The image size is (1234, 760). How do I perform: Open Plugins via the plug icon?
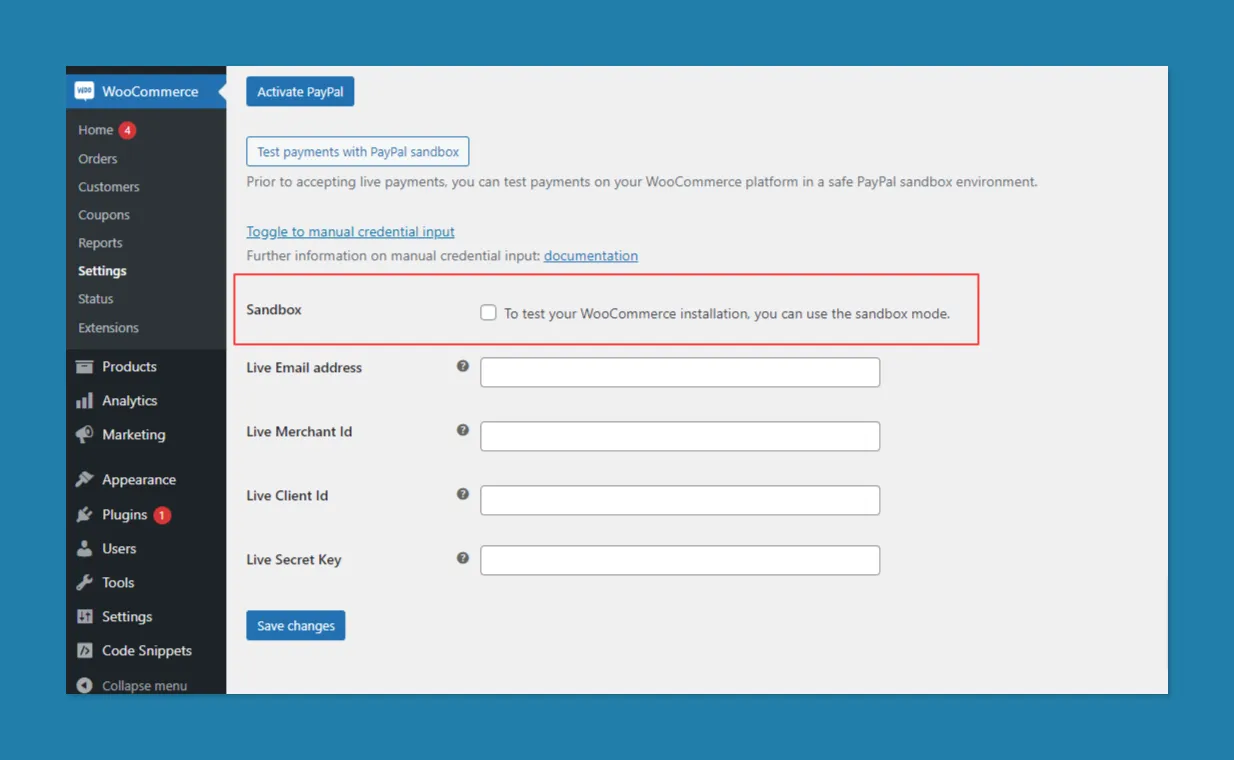[85, 515]
